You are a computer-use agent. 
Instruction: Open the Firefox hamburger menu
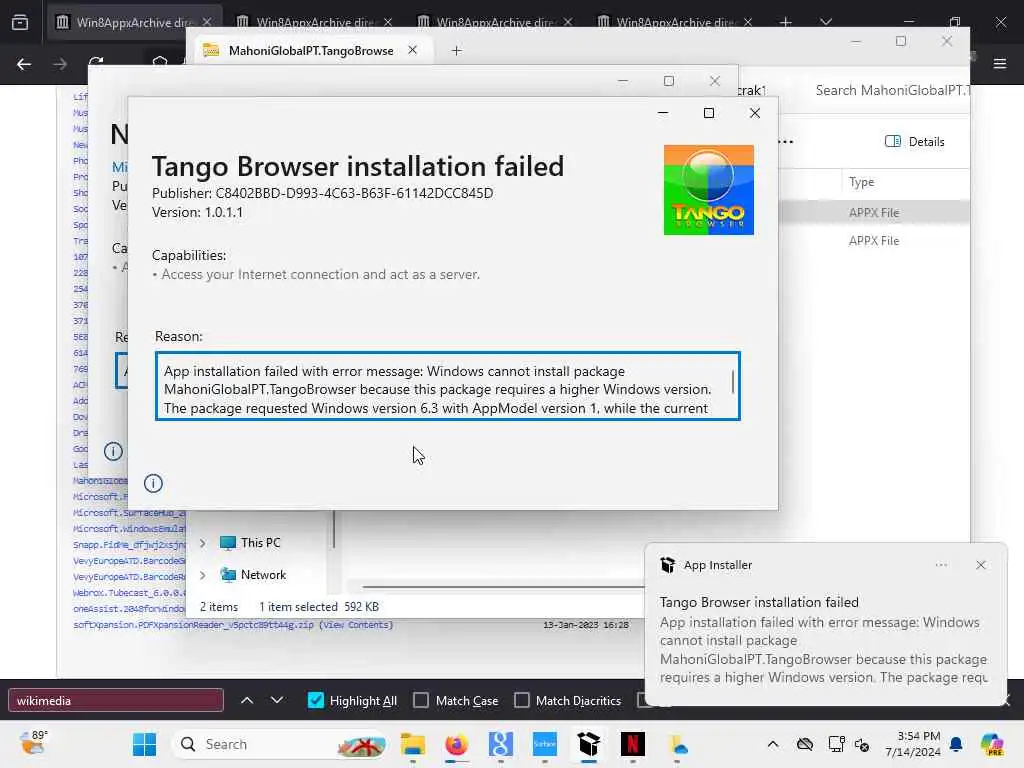pos(1000,64)
